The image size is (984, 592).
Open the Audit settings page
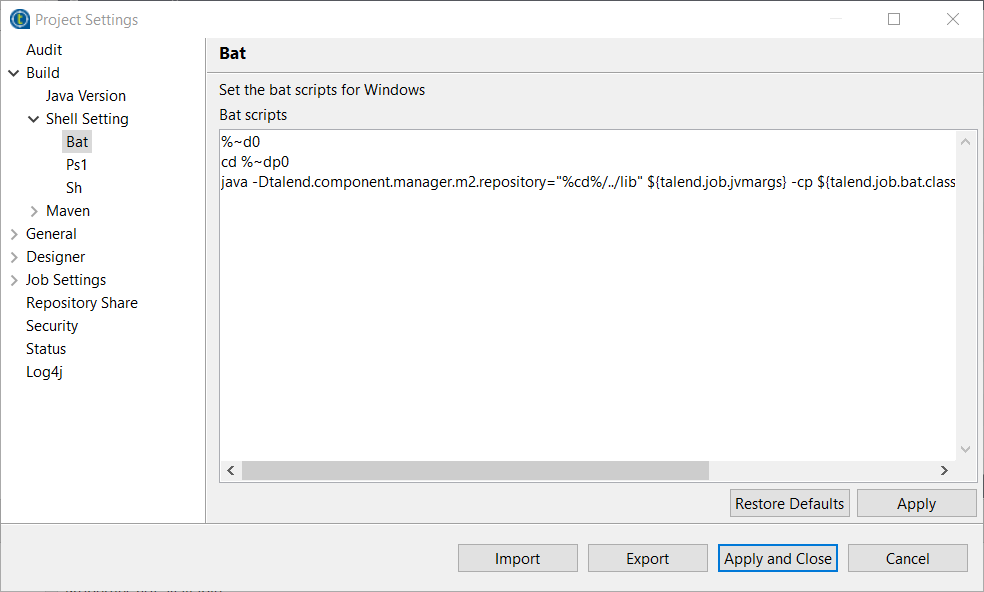(x=44, y=50)
